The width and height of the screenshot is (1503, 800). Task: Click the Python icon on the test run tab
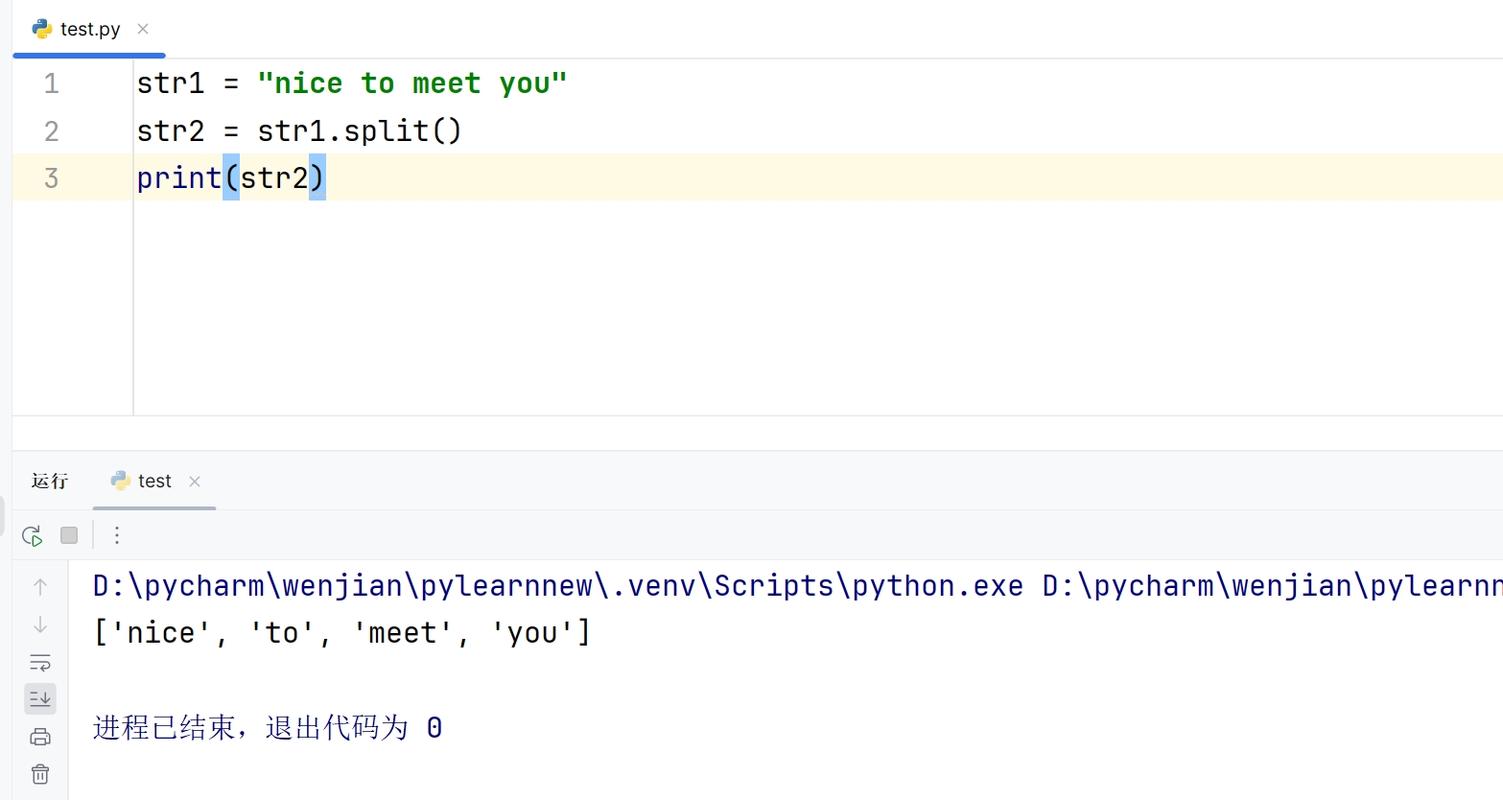click(120, 481)
